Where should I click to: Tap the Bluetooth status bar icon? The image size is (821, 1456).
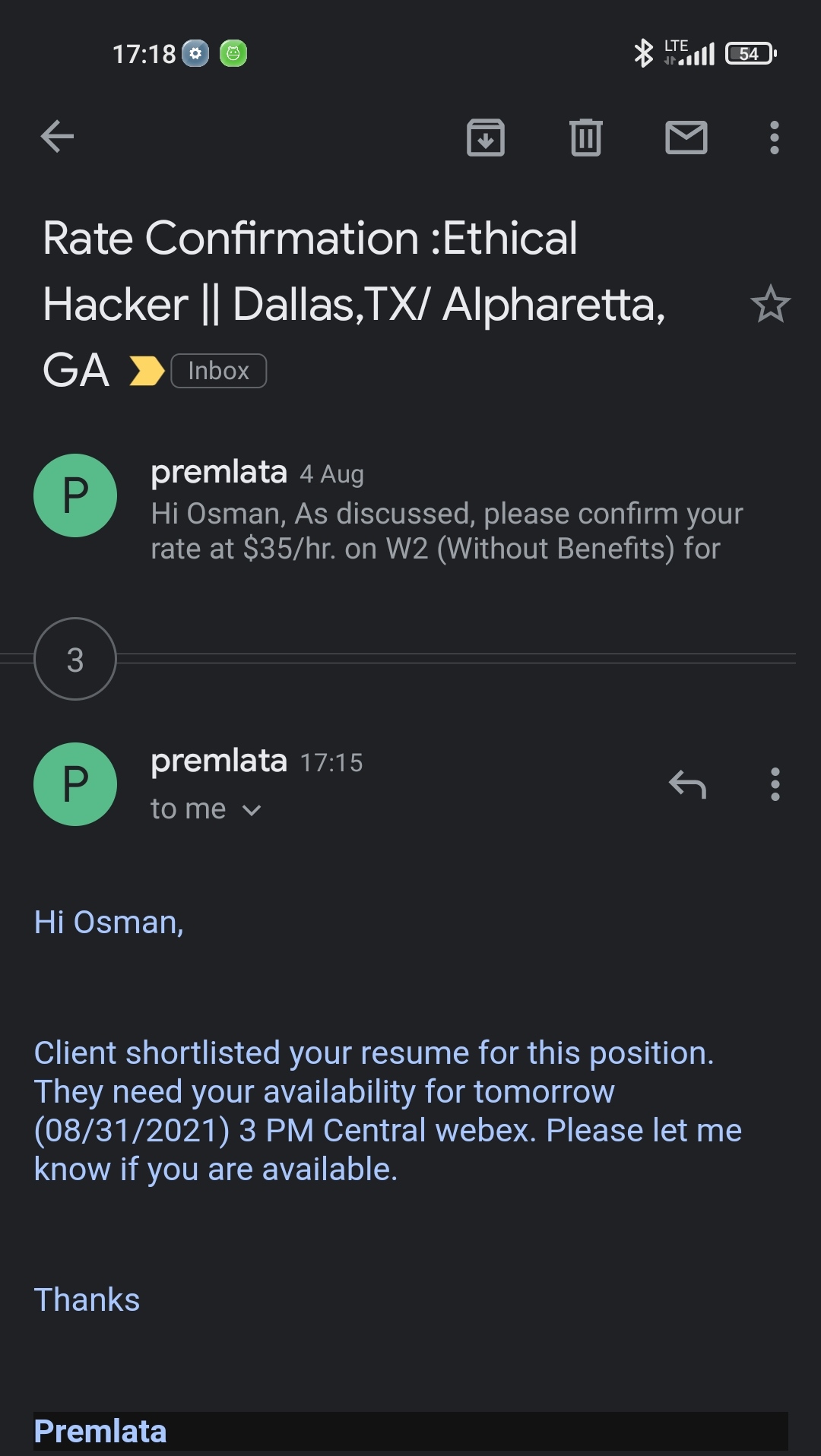(643, 53)
